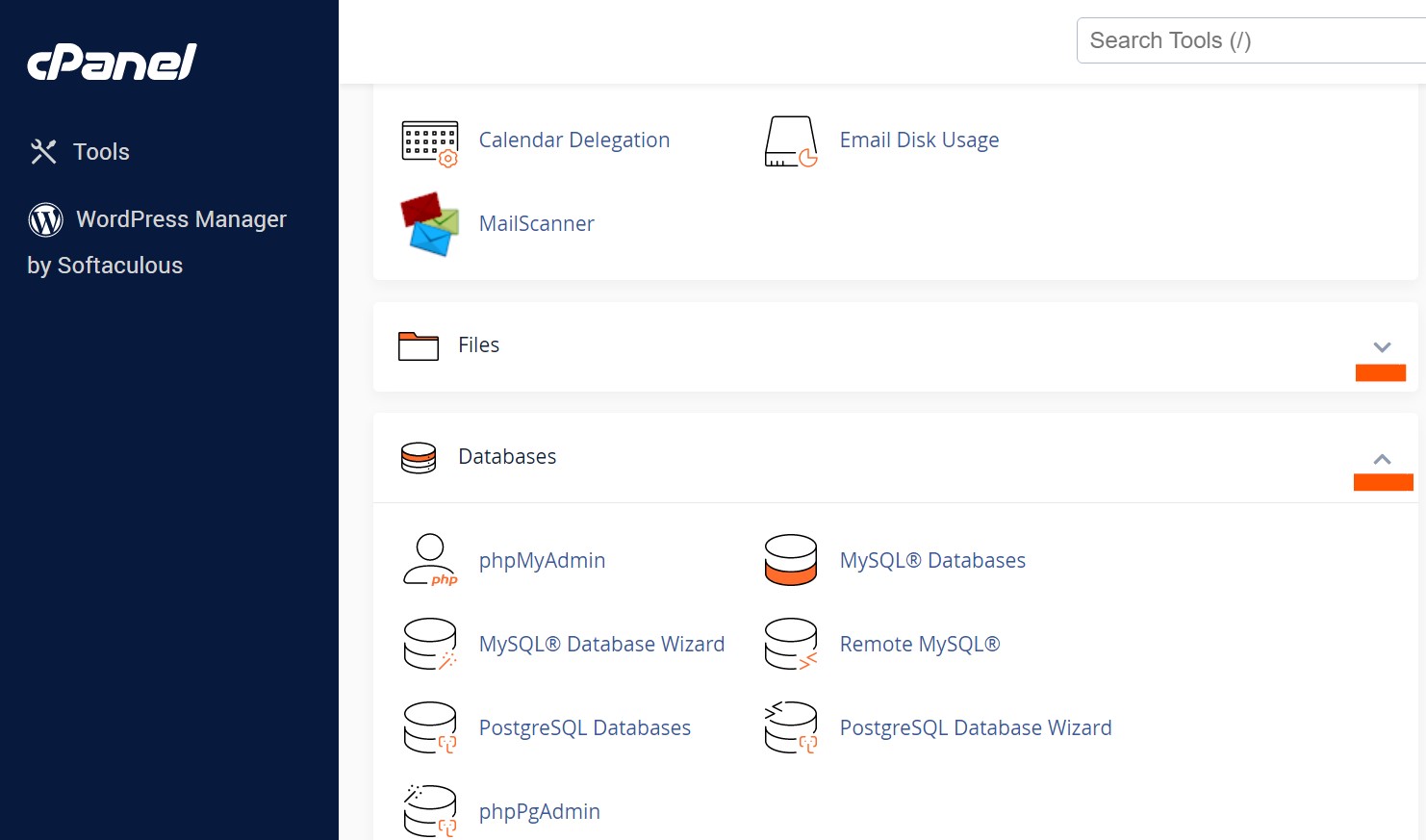
Task: Focus the Search Tools input field
Action: click(x=1251, y=40)
